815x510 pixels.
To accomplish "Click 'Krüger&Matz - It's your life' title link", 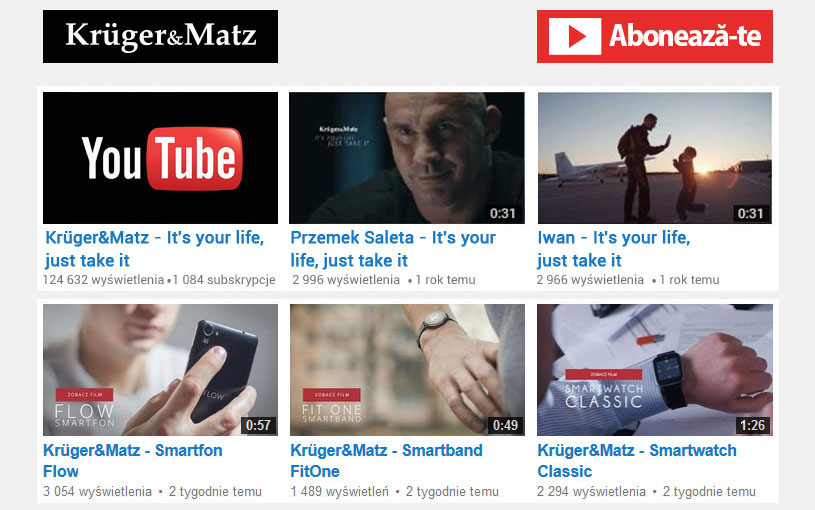I will coord(154,249).
